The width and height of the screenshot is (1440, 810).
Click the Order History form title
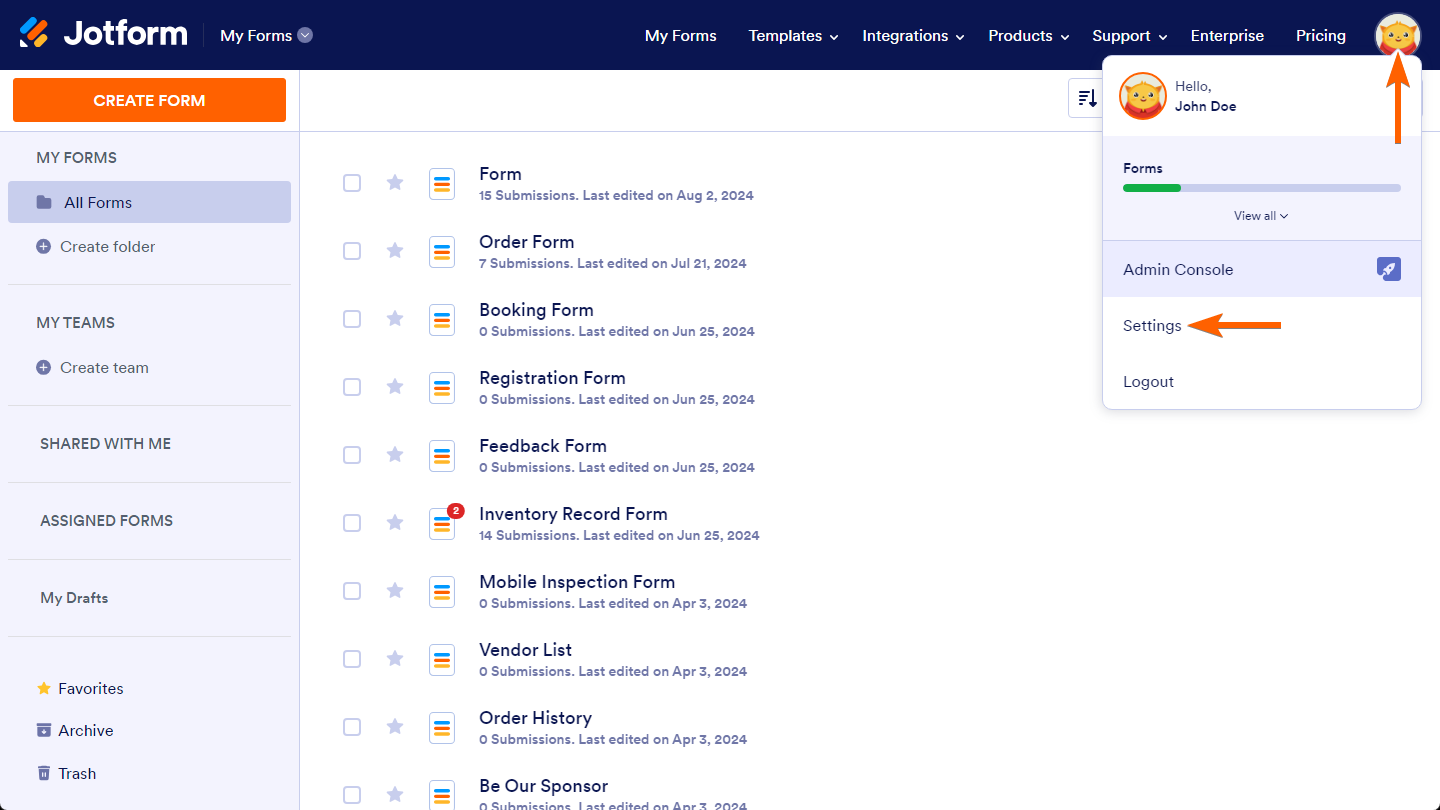pos(535,717)
